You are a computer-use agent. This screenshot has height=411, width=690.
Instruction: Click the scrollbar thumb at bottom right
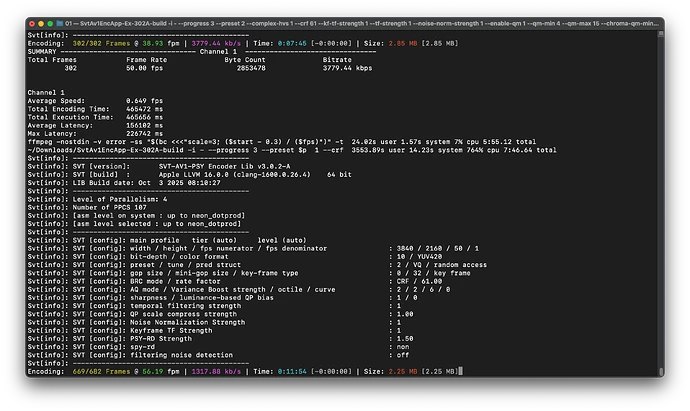pos(661,372)
